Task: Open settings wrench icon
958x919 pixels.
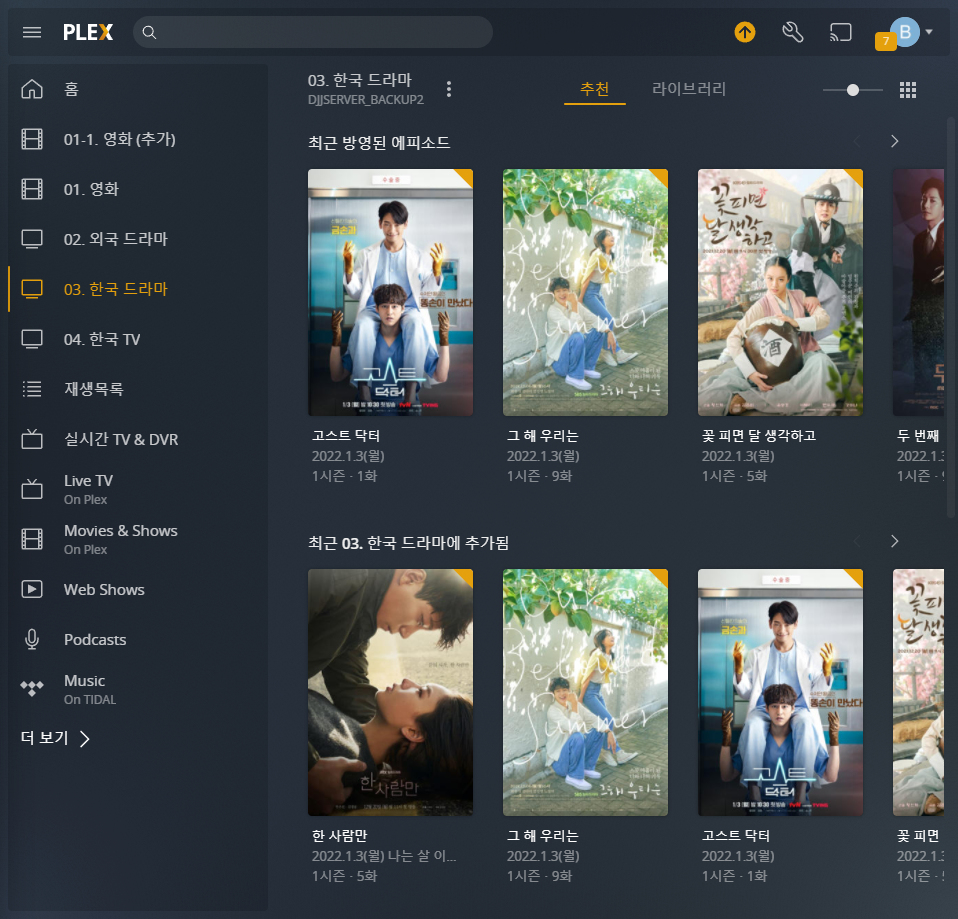Action: (792, 32)
